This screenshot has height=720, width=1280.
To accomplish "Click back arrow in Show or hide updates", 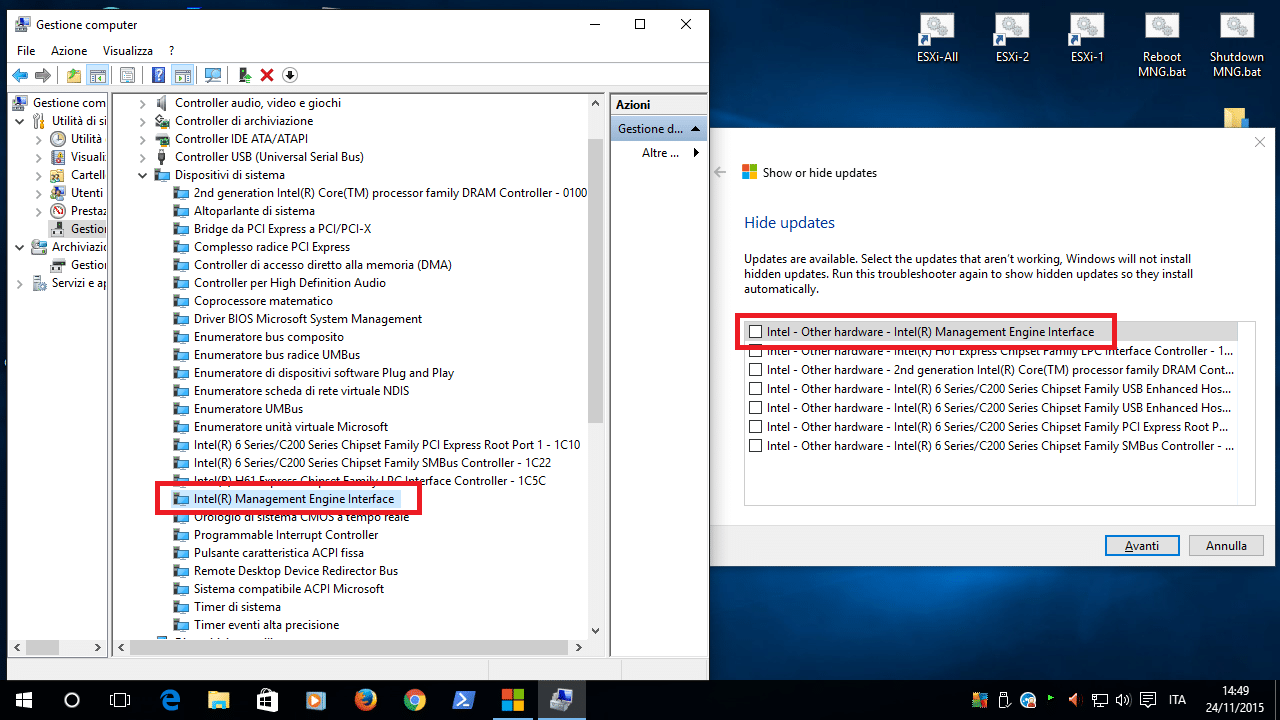I will coord(720,172).
